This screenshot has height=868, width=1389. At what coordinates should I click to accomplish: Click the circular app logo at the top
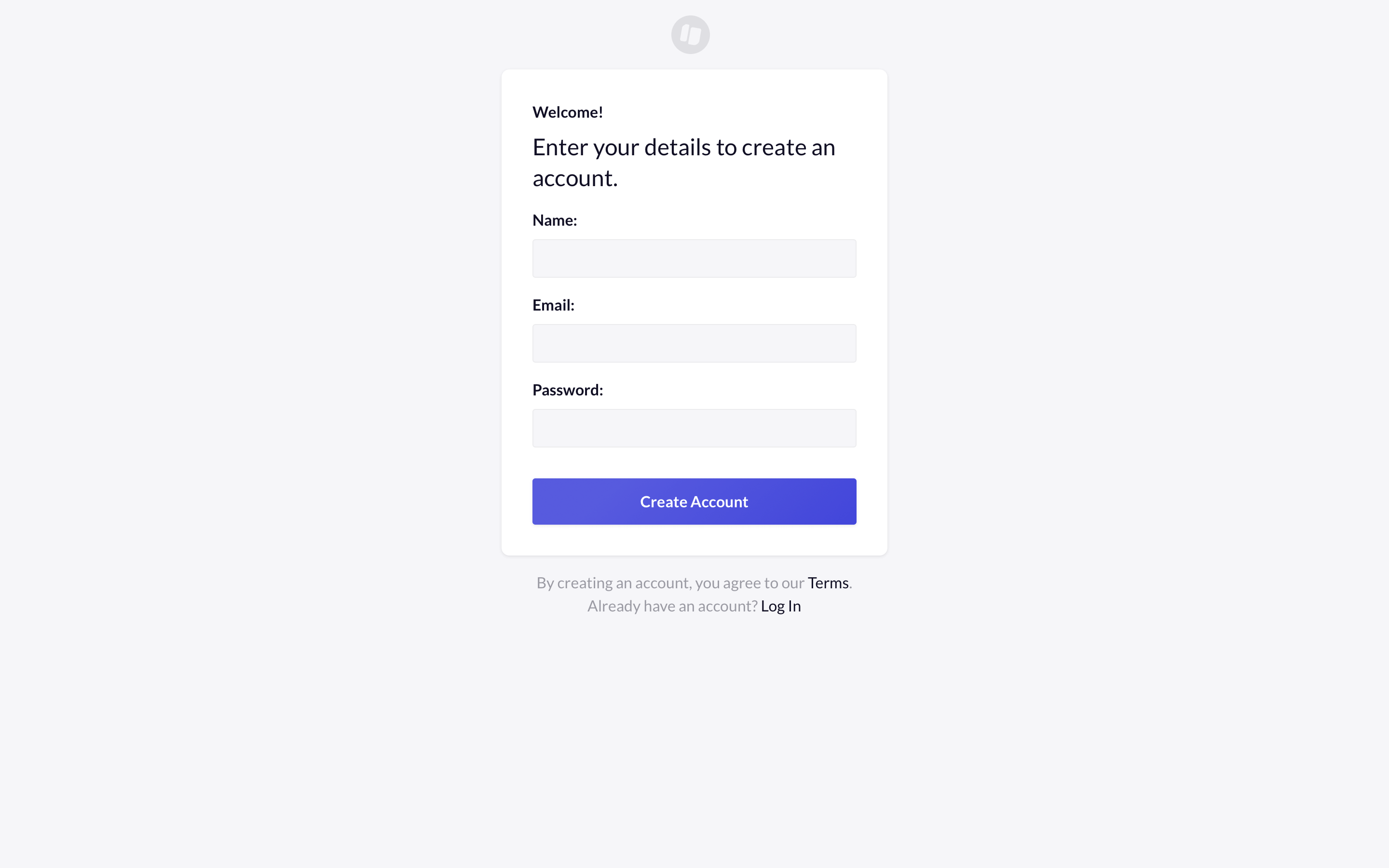pyautogui.click(x=691, y=34)
